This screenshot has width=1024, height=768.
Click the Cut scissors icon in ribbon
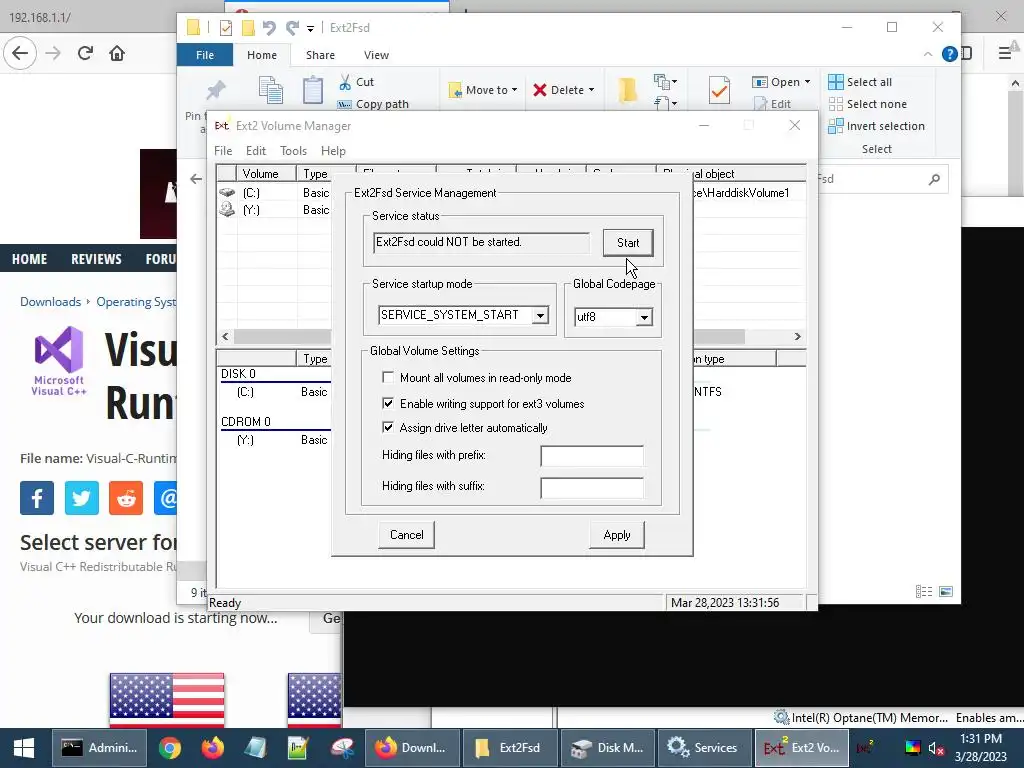pos(344,82)
